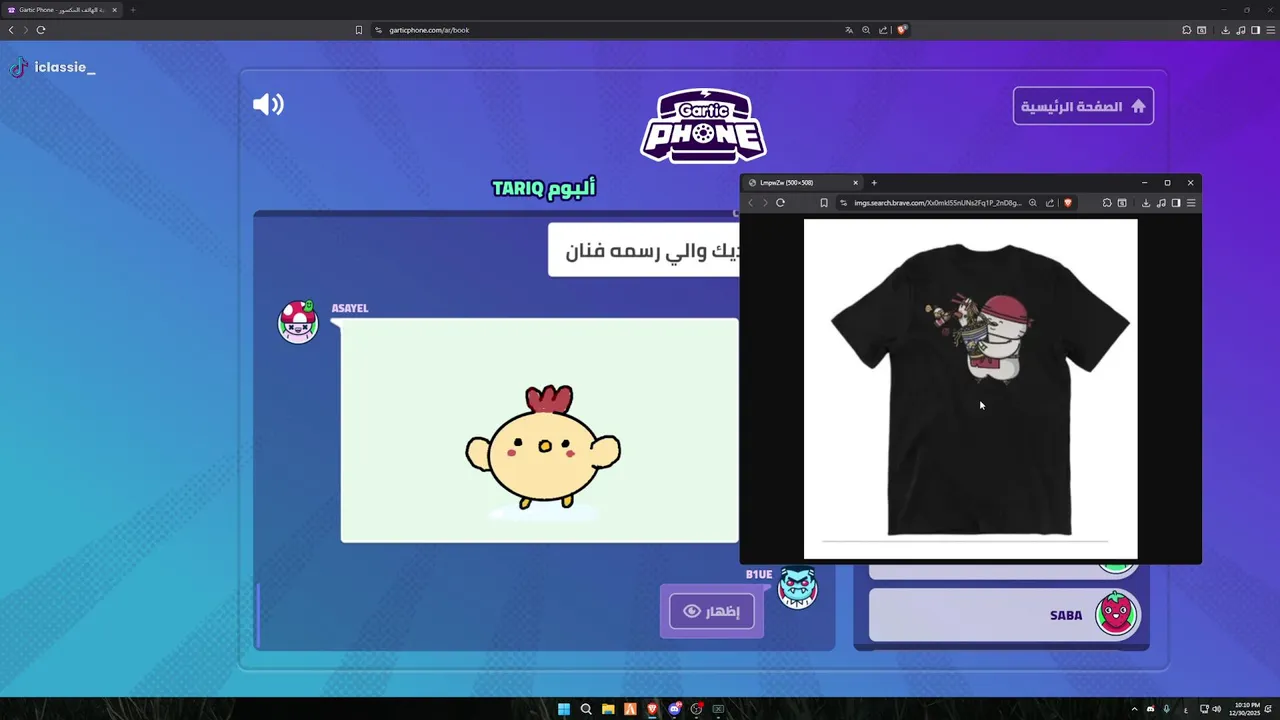Mute sound with the speaker icon
1280x720 pixels.
268,105
